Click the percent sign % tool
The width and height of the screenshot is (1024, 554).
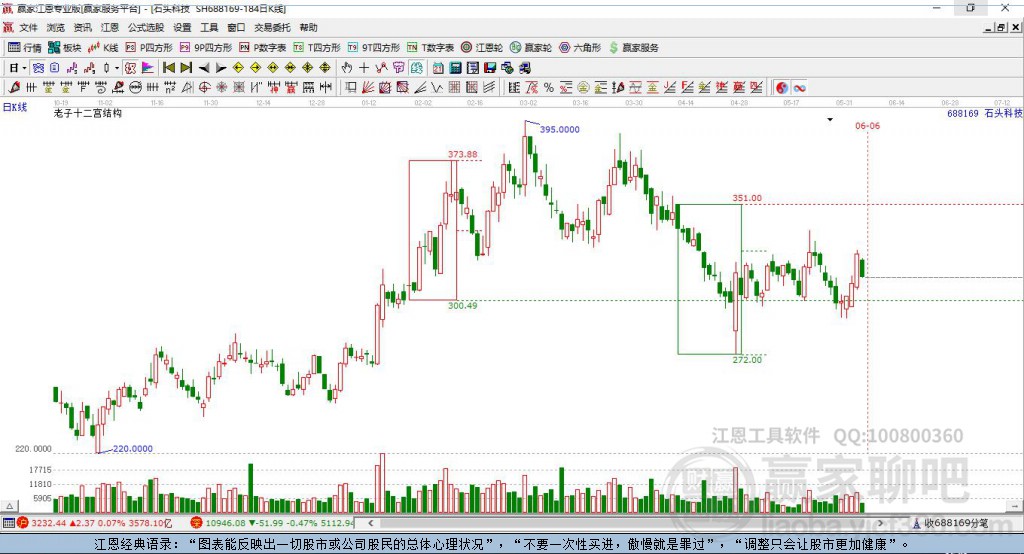click(x=549, y=87)
